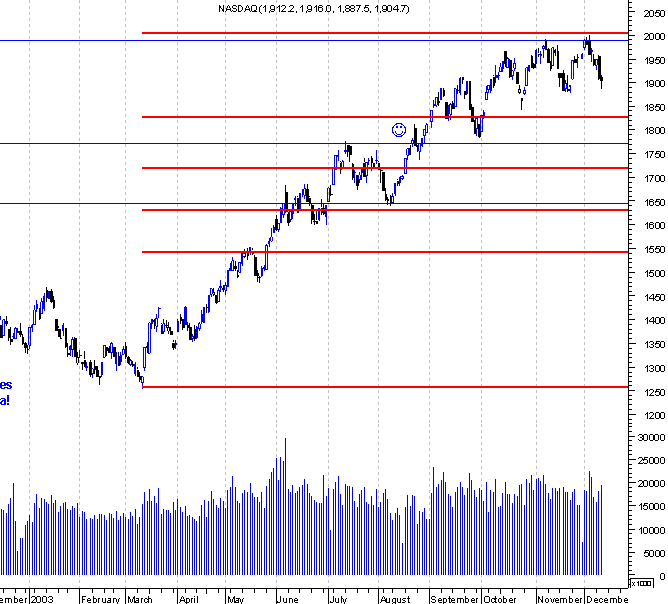Click the blue smiley face marker
668x604 pixels.
pyautogui.click(x=399, y=130)
